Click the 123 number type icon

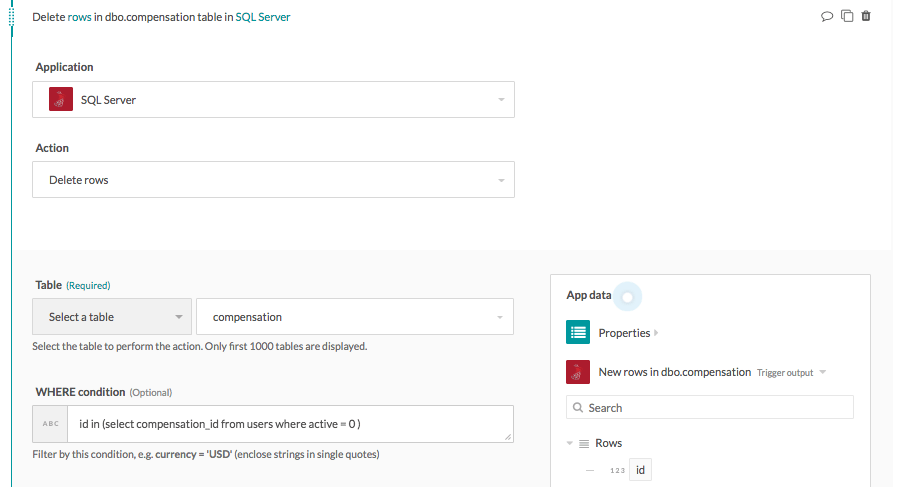tap(618, 470)
